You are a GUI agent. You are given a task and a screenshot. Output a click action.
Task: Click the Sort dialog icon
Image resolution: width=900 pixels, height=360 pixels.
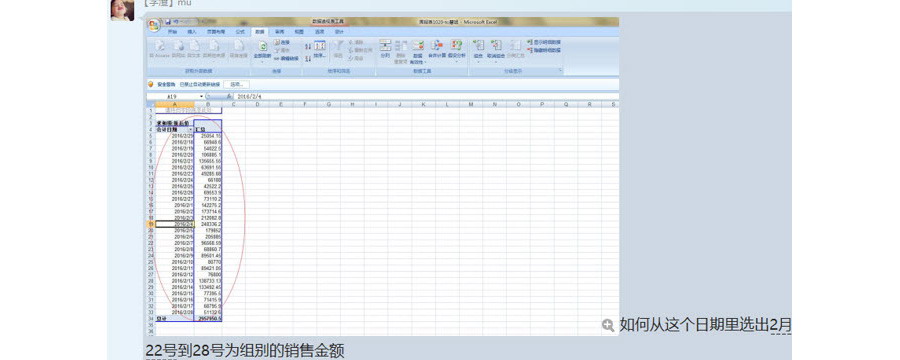320,46
